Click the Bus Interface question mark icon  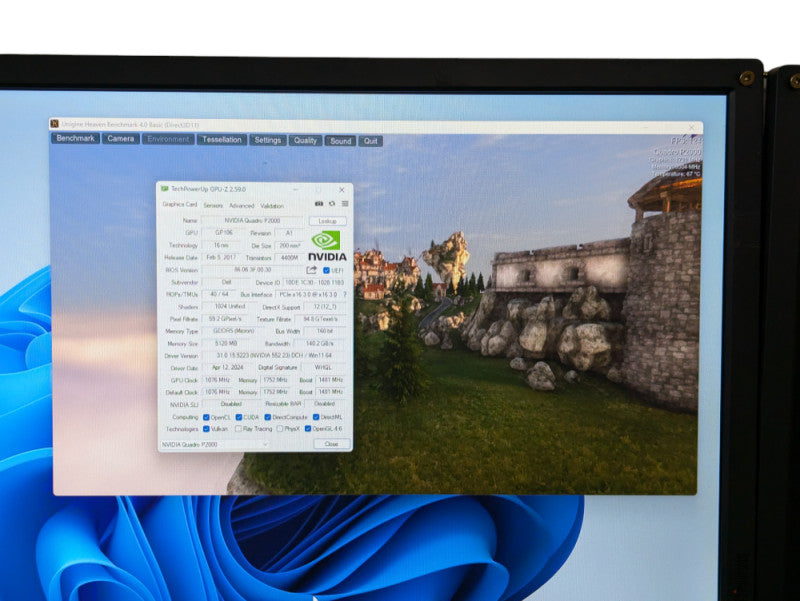pos(345,294)
